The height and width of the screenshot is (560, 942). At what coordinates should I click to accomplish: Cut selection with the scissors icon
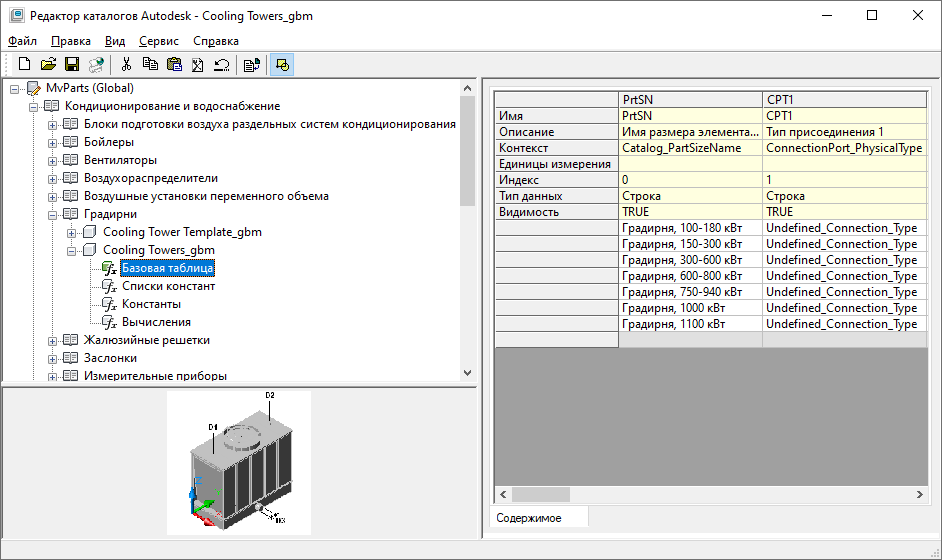126,64
